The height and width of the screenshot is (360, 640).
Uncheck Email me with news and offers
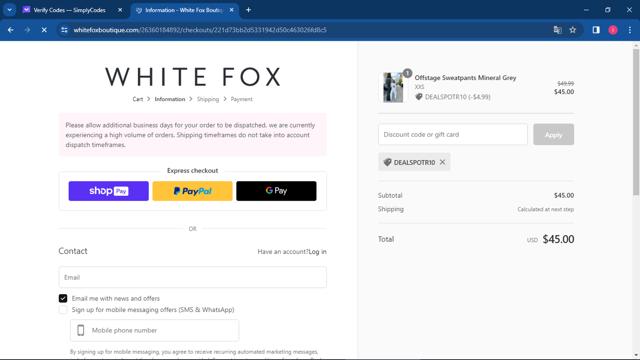click(63, 298)
